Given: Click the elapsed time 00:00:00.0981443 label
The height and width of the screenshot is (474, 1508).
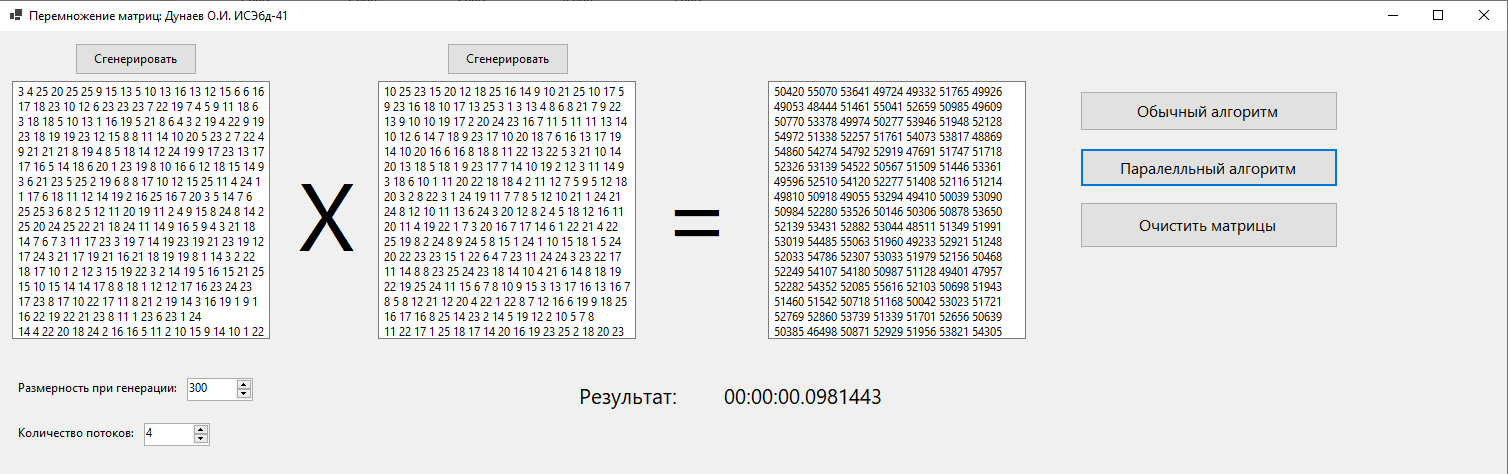Looking at the screenshot, I should [802, 397].
